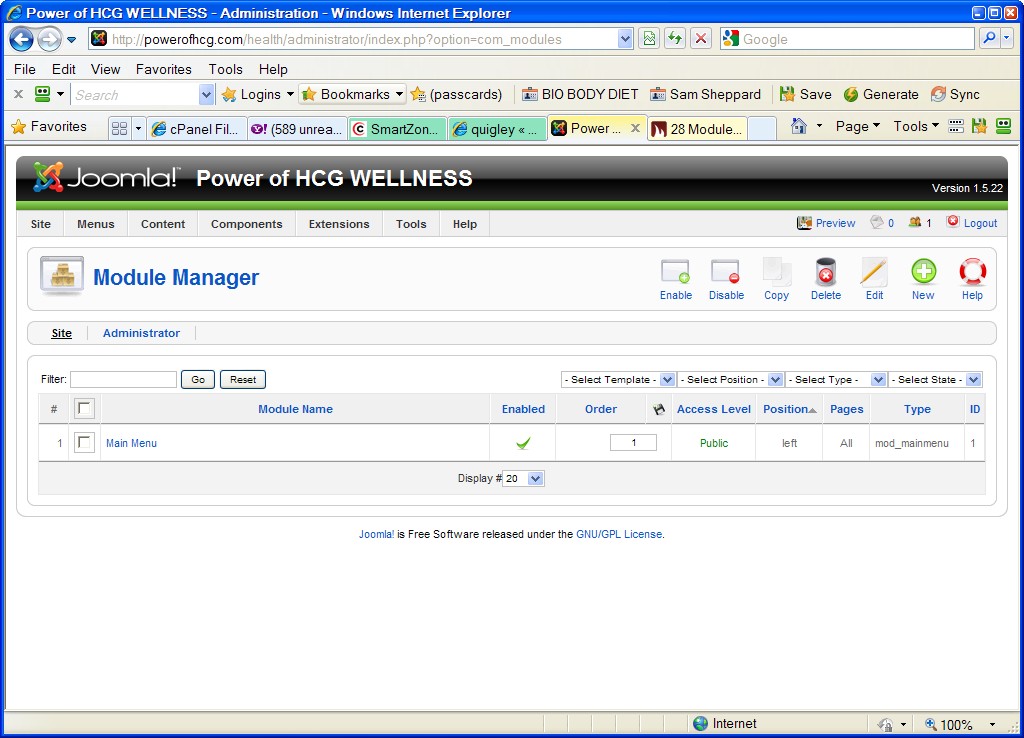
Task: Switch to the 28 Module... tab
Action: coord(697,129)
